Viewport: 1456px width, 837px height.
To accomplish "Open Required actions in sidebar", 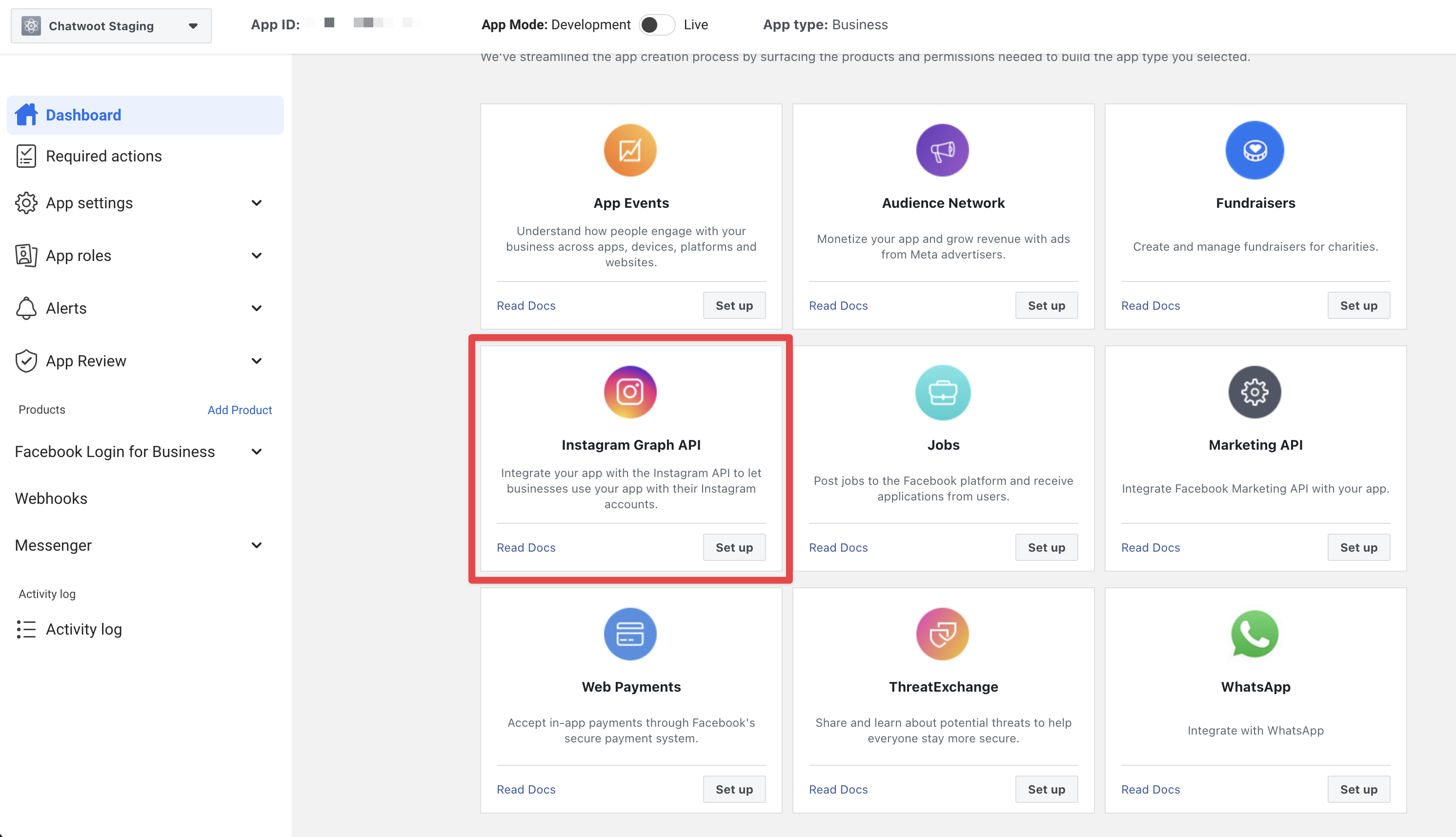I will point(103,156).
